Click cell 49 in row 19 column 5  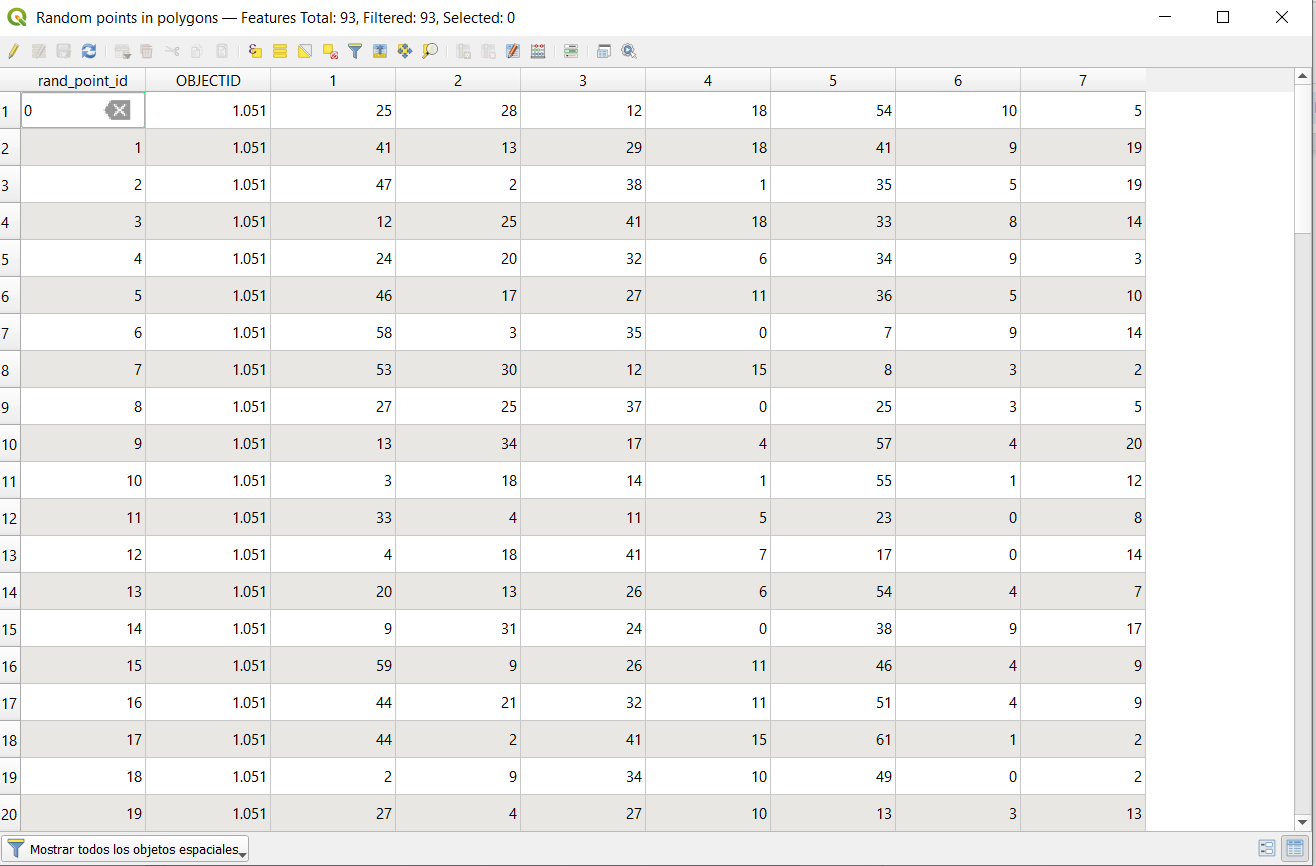pos(833,777)
